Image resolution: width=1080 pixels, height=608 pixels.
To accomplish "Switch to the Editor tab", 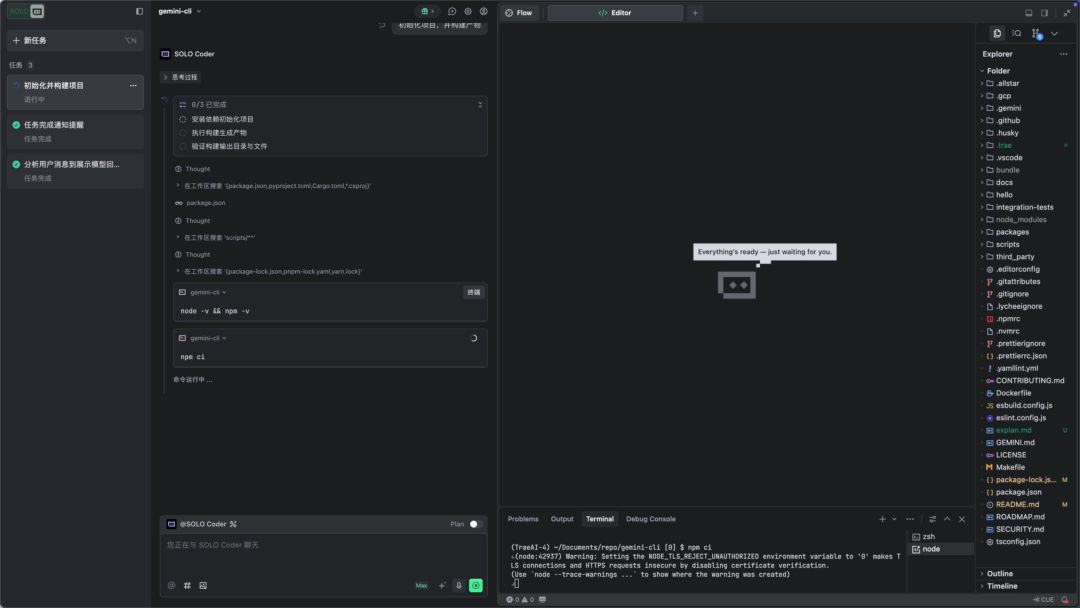I will [615, 12].
